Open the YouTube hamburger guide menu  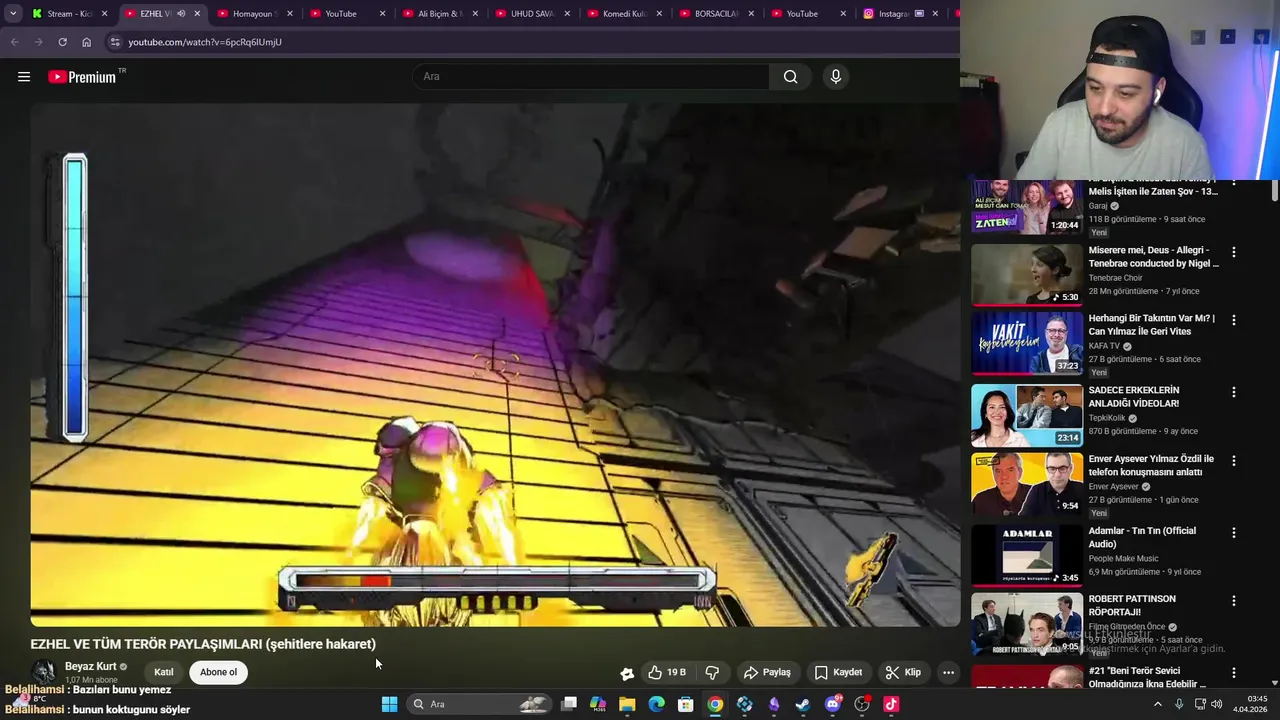(x=24, y=77)
